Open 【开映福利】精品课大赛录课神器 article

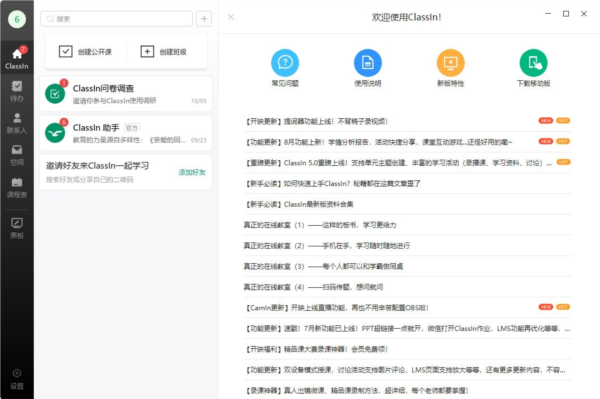click(407, 349)
